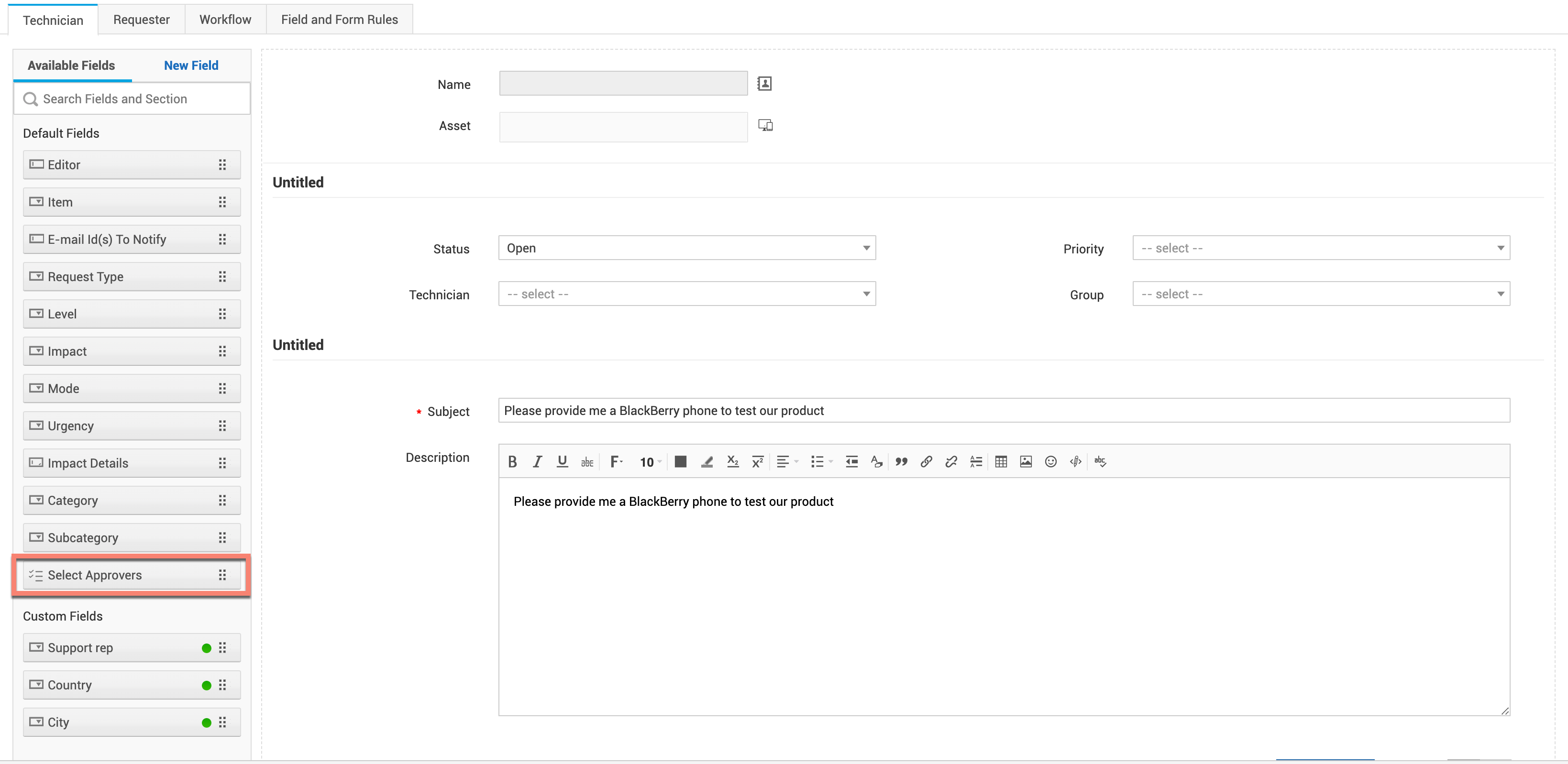Toggle bold formatting in Description editor
This screenshot has width=1568, height=764.
pos(512,462)
